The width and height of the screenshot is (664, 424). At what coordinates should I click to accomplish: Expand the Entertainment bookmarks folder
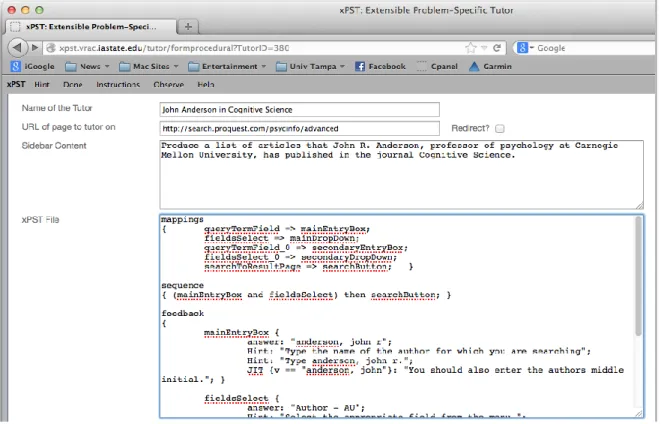click(227, 67)
